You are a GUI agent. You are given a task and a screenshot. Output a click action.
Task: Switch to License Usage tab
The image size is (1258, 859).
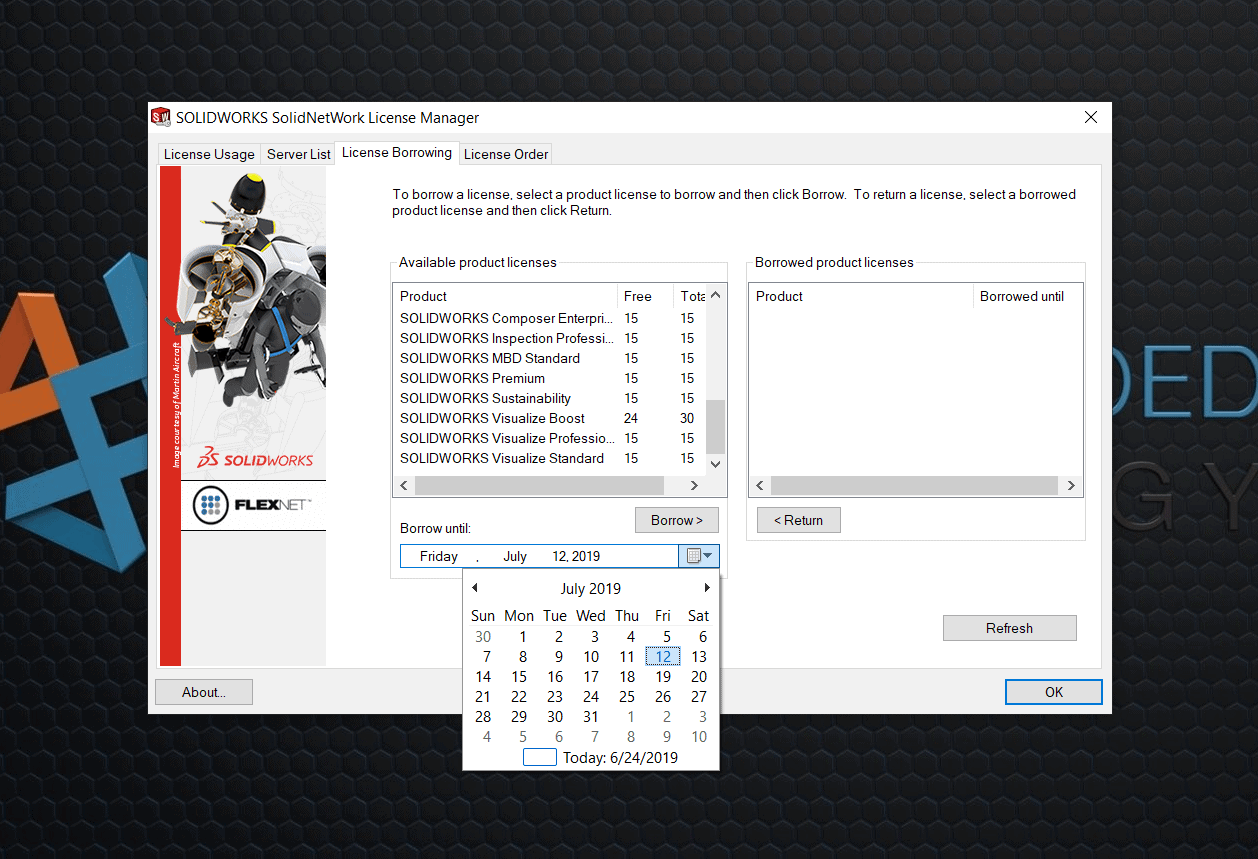coord(209,154)
